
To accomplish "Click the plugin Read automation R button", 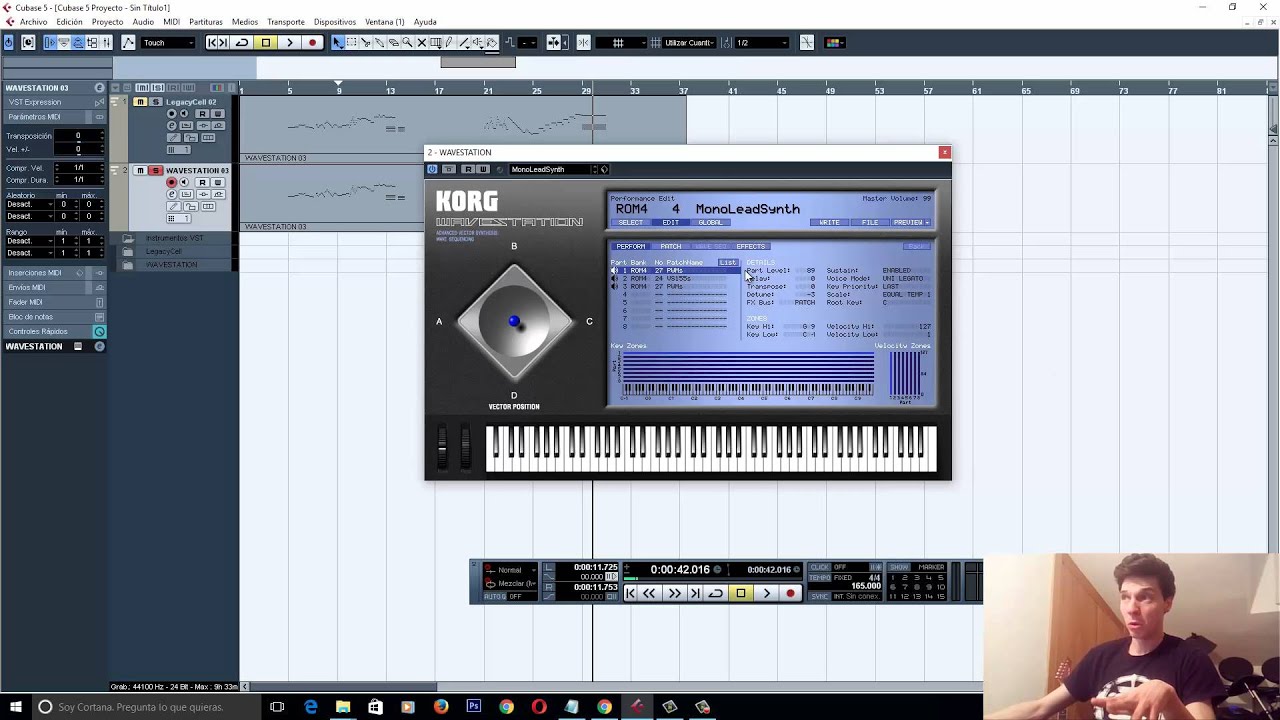I will coord(468,169).
